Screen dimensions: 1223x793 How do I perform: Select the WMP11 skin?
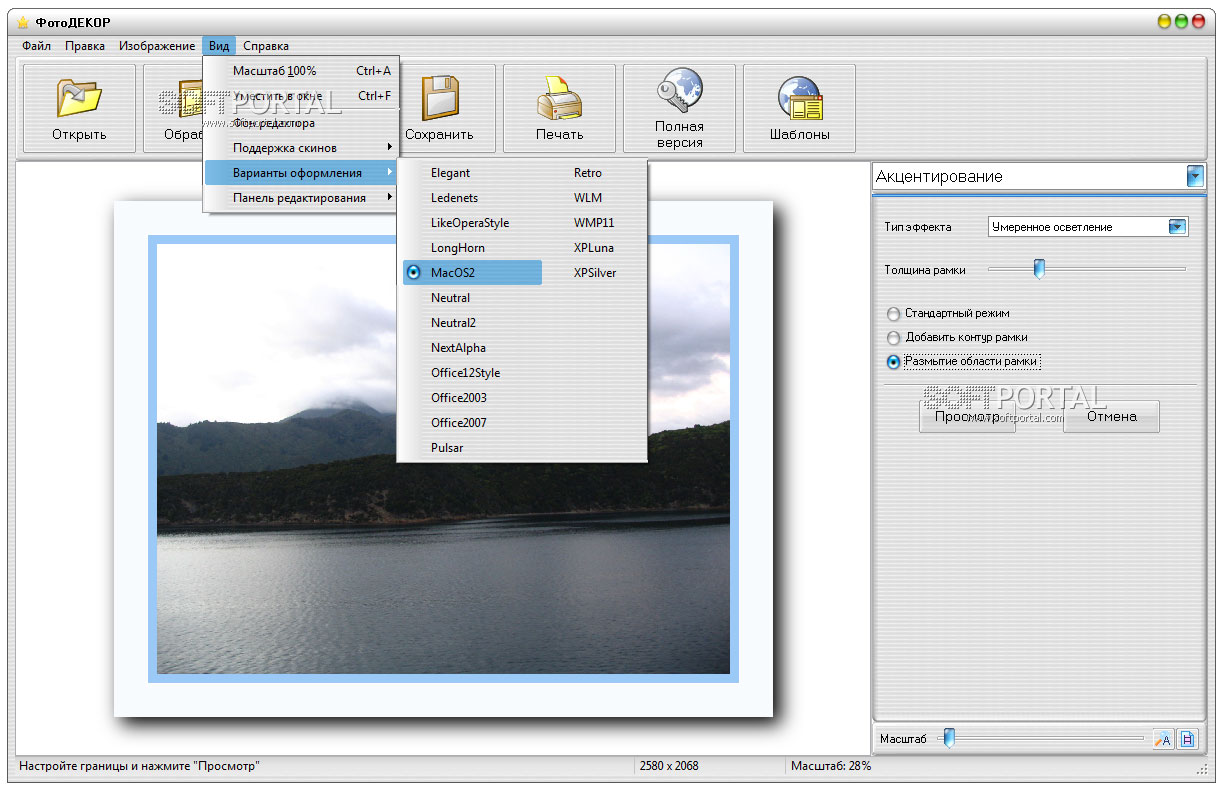[x=594, y=223]
